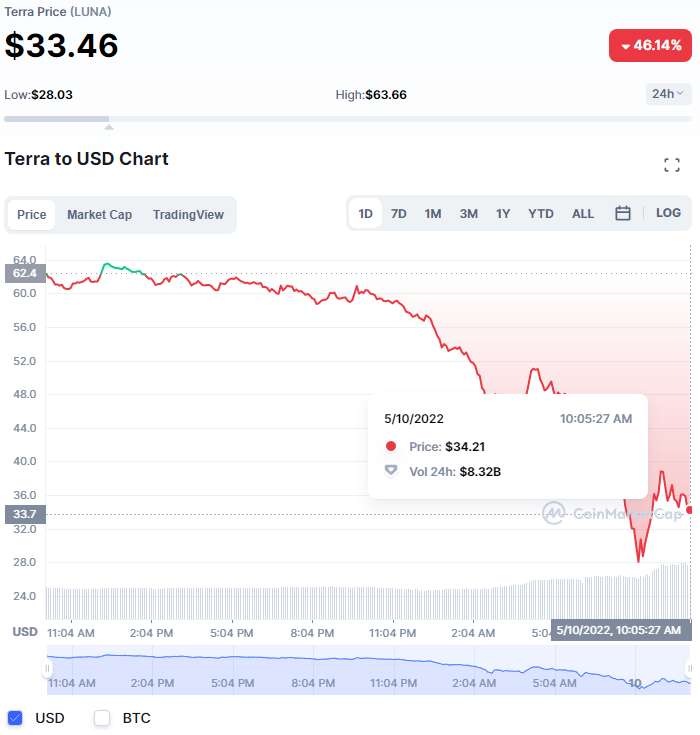Open the calendar date range picker

[x=622, y=214]
